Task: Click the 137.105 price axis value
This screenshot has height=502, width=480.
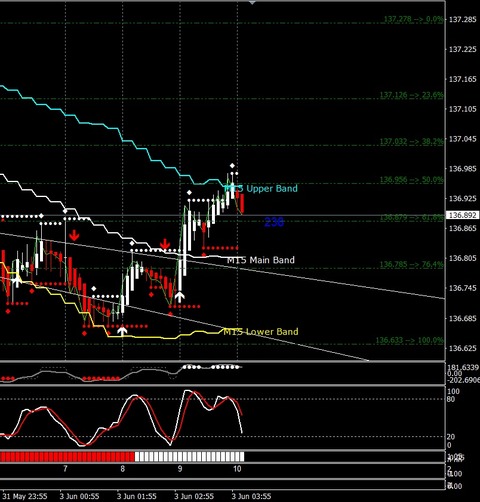Action: pyautogui.click(x=463, y=109)
